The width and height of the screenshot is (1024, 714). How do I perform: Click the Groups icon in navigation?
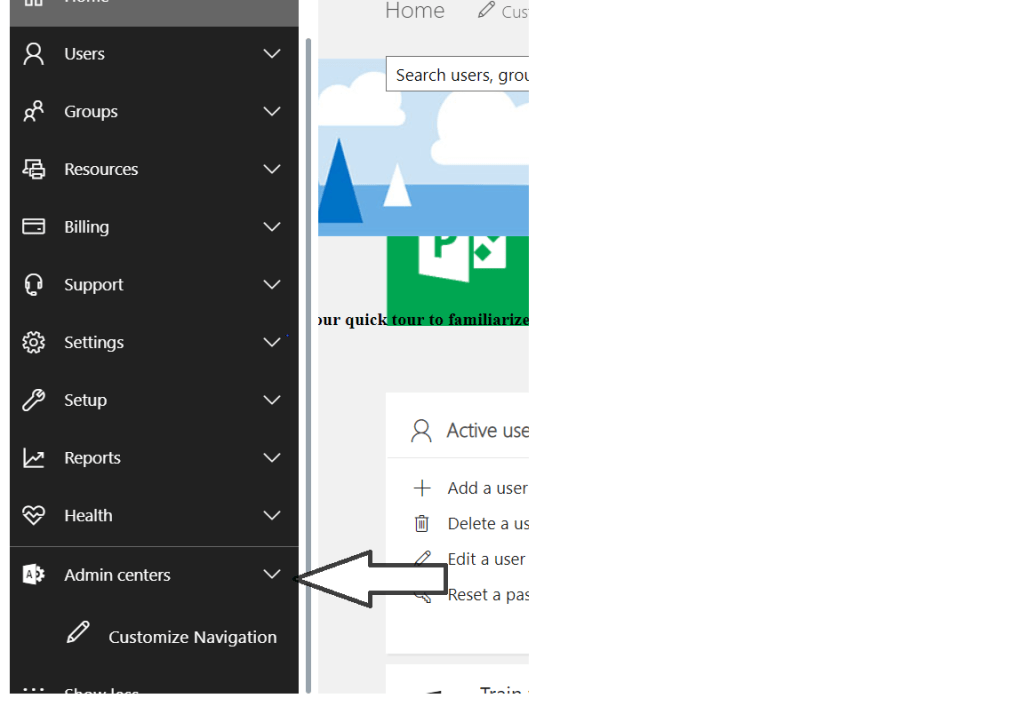[34, 112]
